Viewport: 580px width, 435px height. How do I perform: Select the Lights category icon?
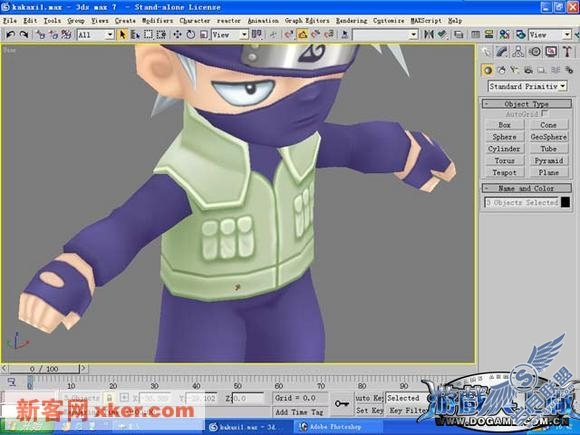(x=515, y=70)
